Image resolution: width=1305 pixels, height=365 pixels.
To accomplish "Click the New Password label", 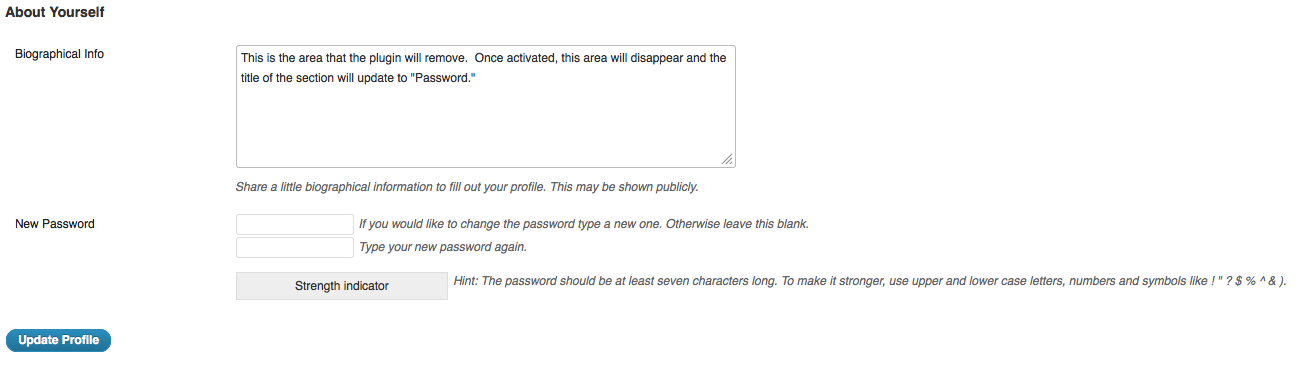I will [55, 224].
